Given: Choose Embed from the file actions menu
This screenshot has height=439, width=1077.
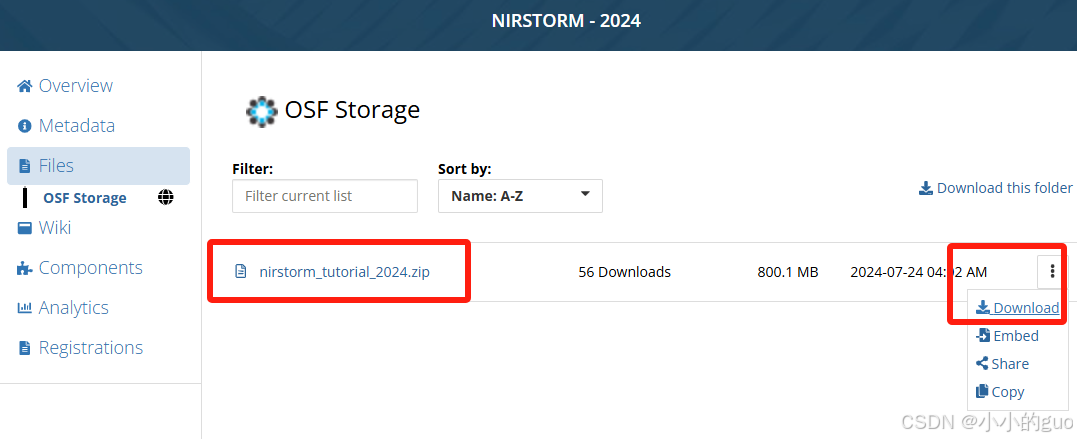Looking at the screenshot, I should pos(1008,336).
